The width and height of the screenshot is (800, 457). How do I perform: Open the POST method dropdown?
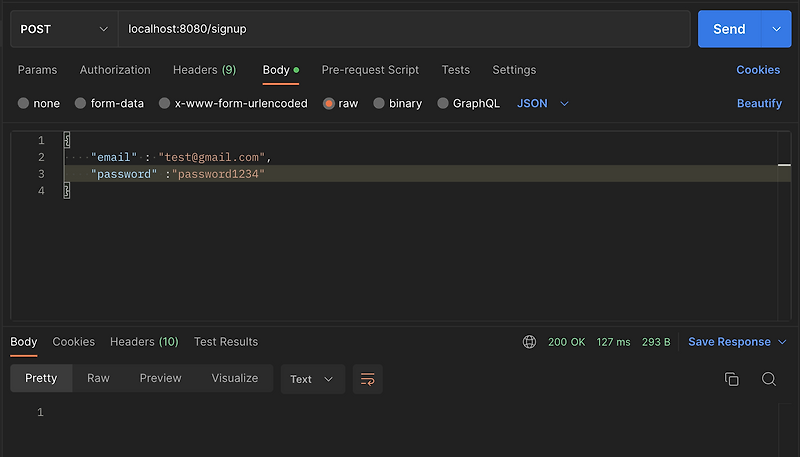point(63,29)
